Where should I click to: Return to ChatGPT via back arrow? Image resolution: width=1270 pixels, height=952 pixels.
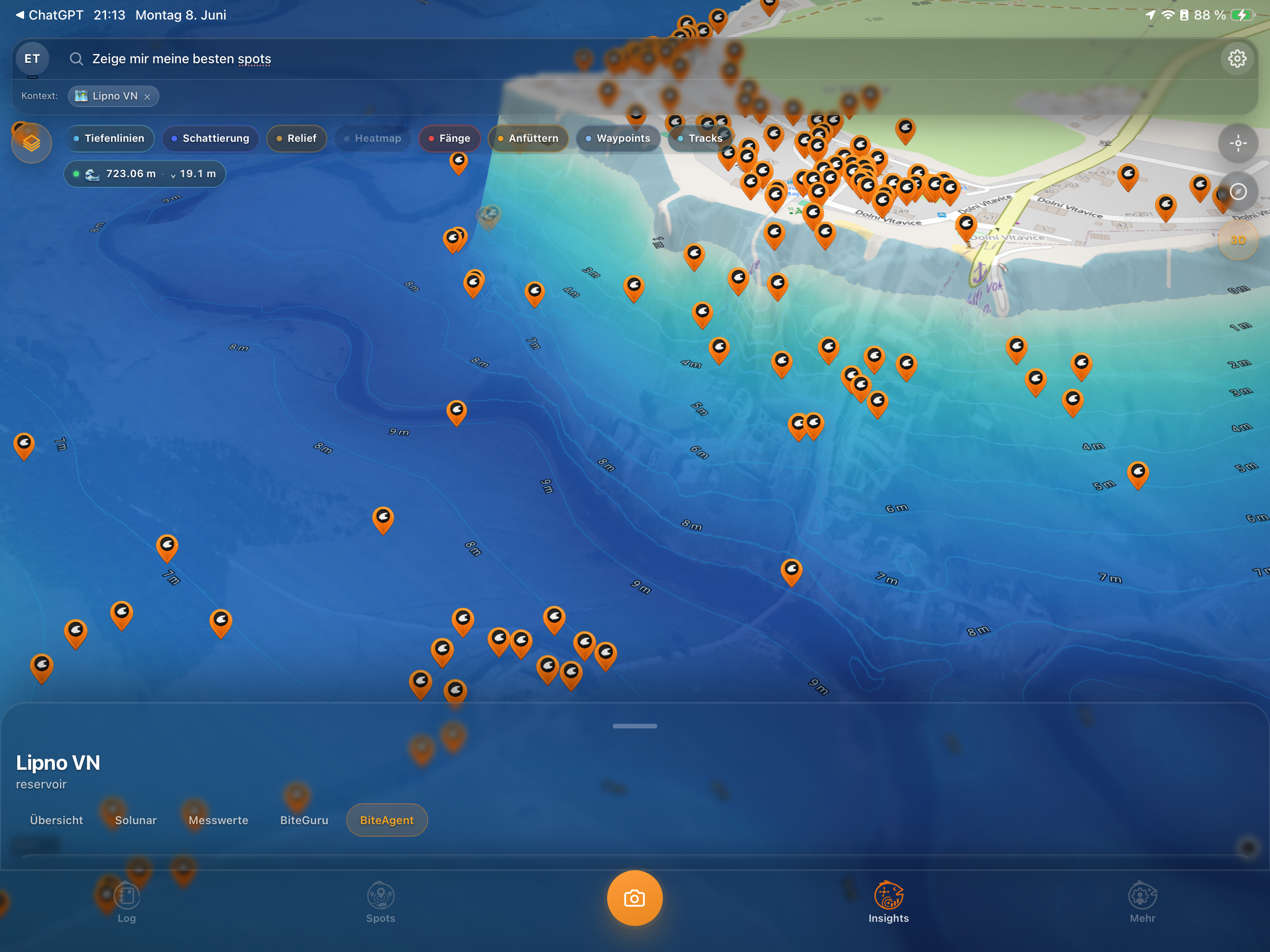point(49,15)
